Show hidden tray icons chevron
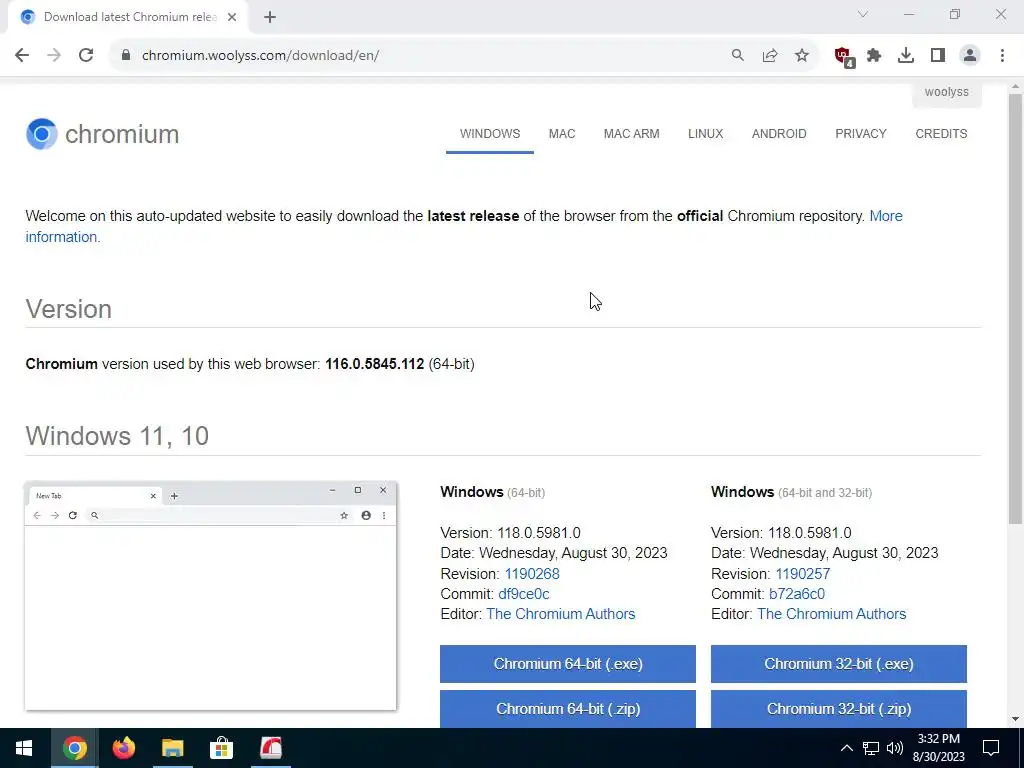The width and height of the screenshot is (1024, 768). pos(846,748)
